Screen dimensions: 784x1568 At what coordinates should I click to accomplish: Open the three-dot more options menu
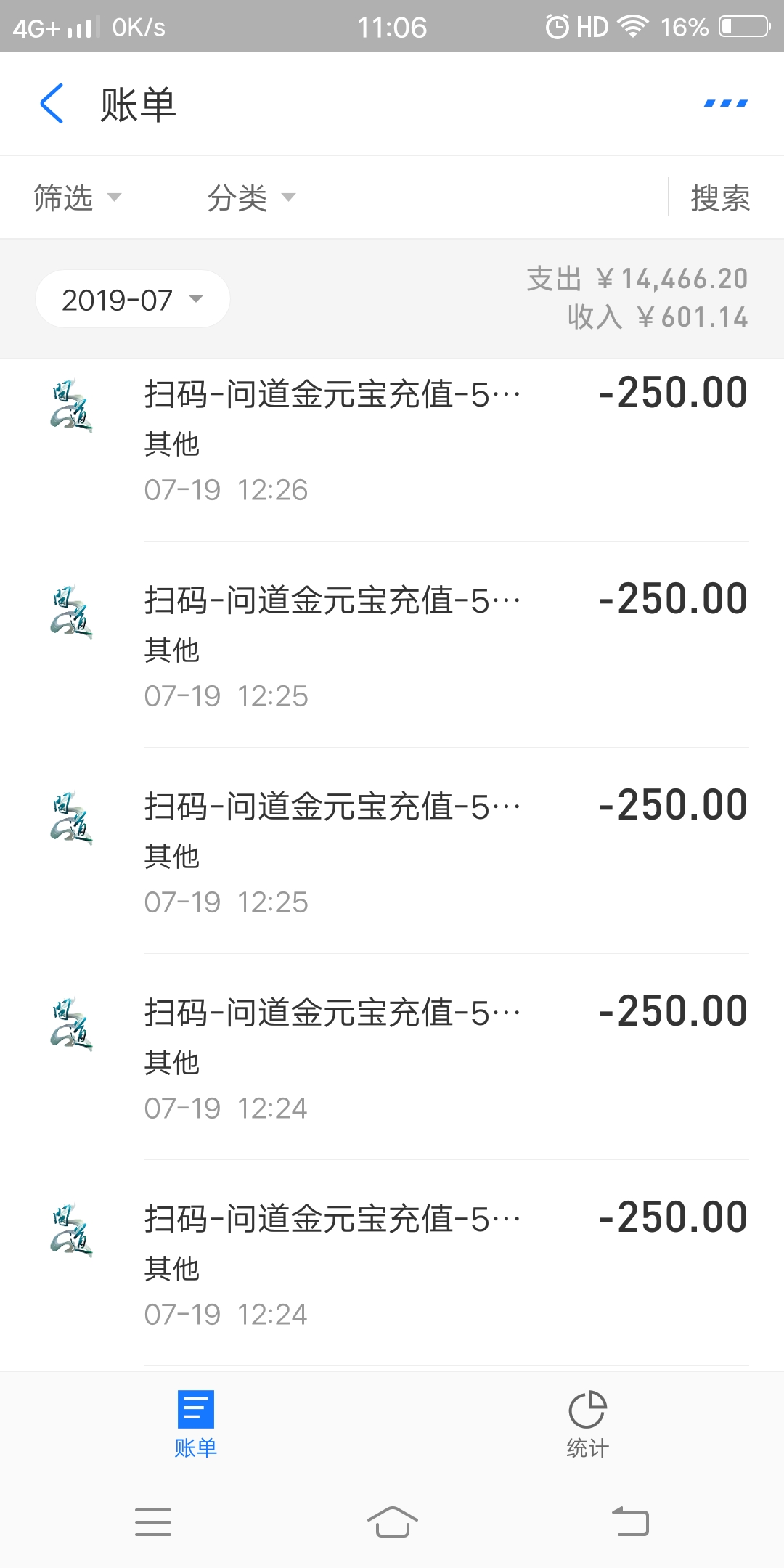tap(725, 104)
